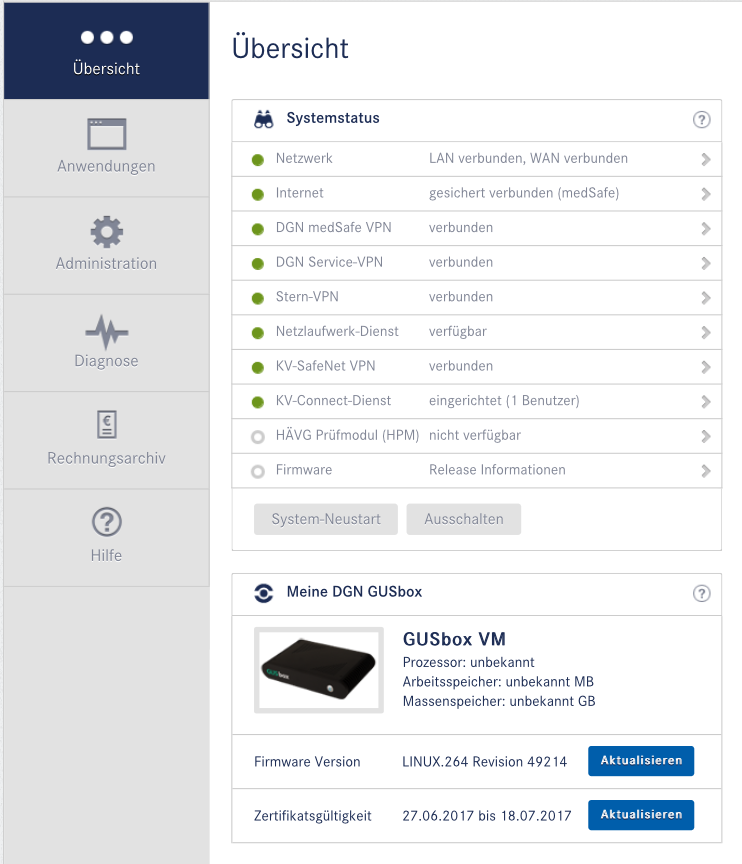Image resolution: width=742 pixels, height=864 pixels.
Task: Click the 'nicht verfügbar' status text
Action: coord(475,436)
